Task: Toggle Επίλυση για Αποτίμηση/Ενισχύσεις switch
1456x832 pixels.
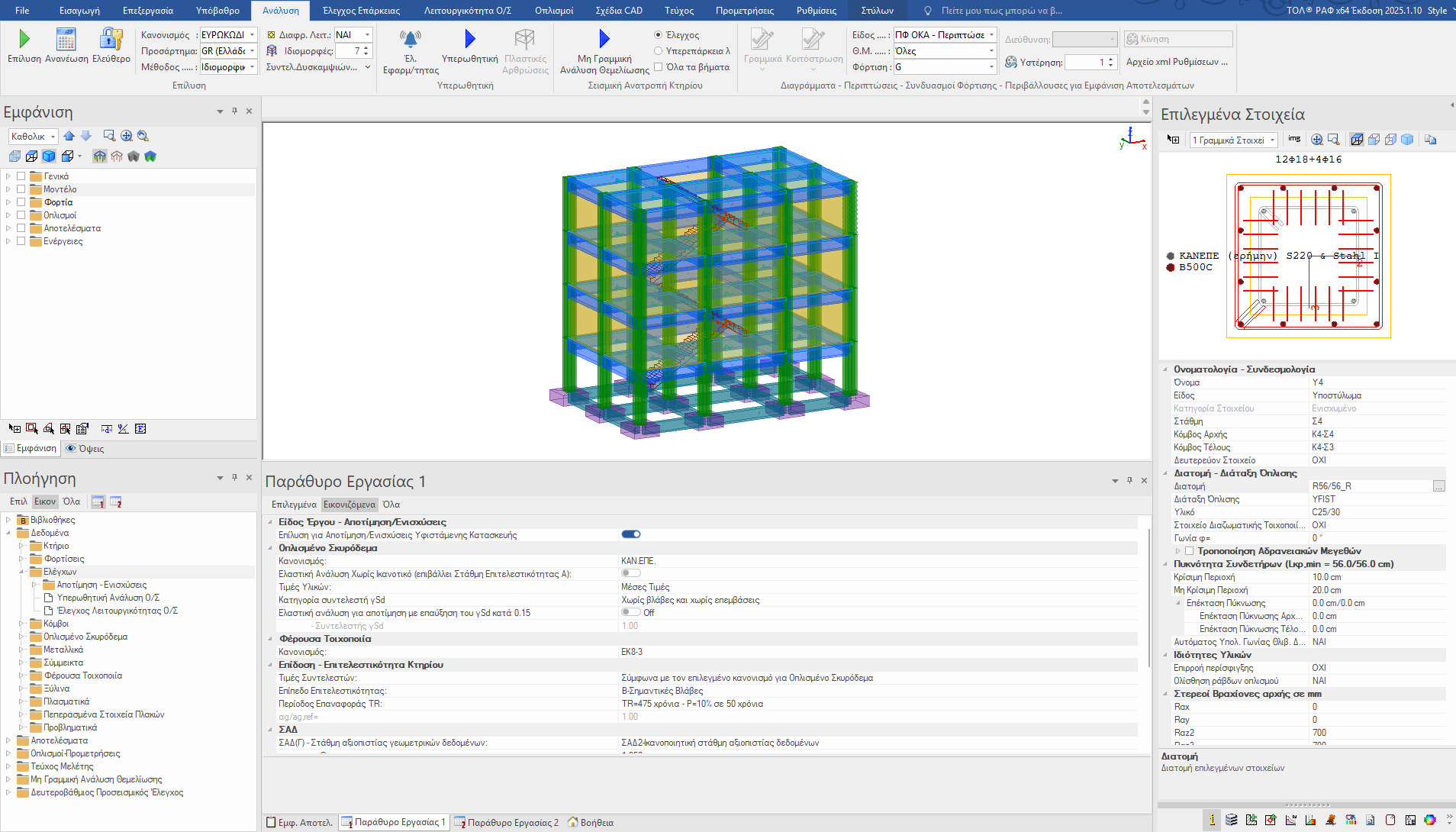Action: (631, 534)
